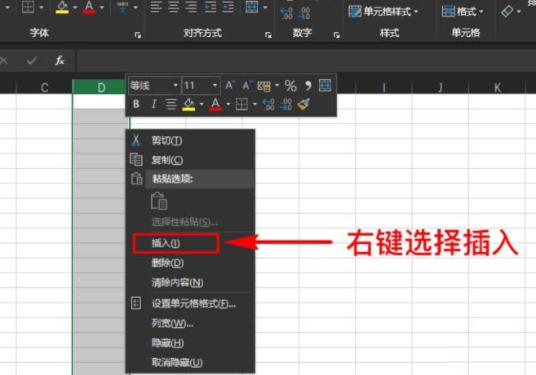The width and height of the screenshot is (536, 375).
Task: Click the fx insert function icon
Action: (x=59, y=61)
